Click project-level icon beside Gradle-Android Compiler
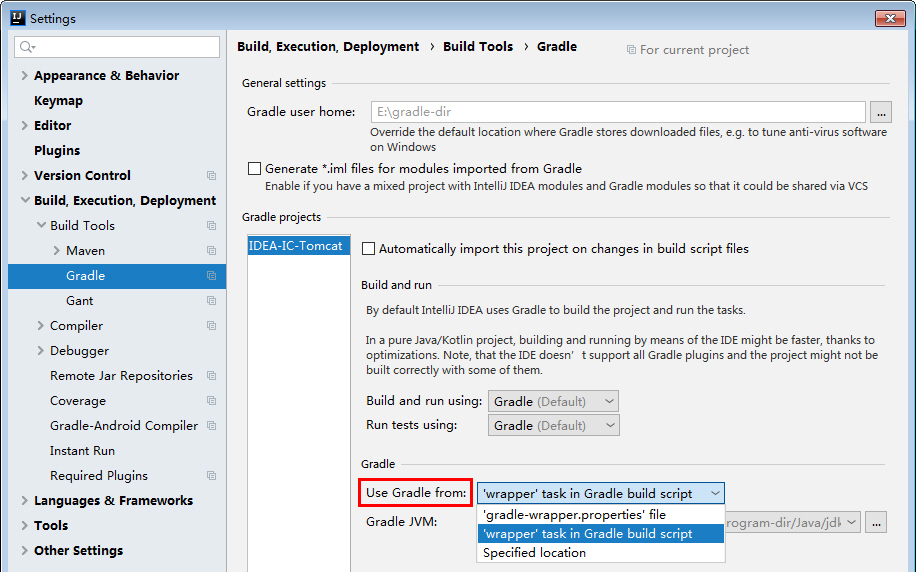 [x=211, y=426]
